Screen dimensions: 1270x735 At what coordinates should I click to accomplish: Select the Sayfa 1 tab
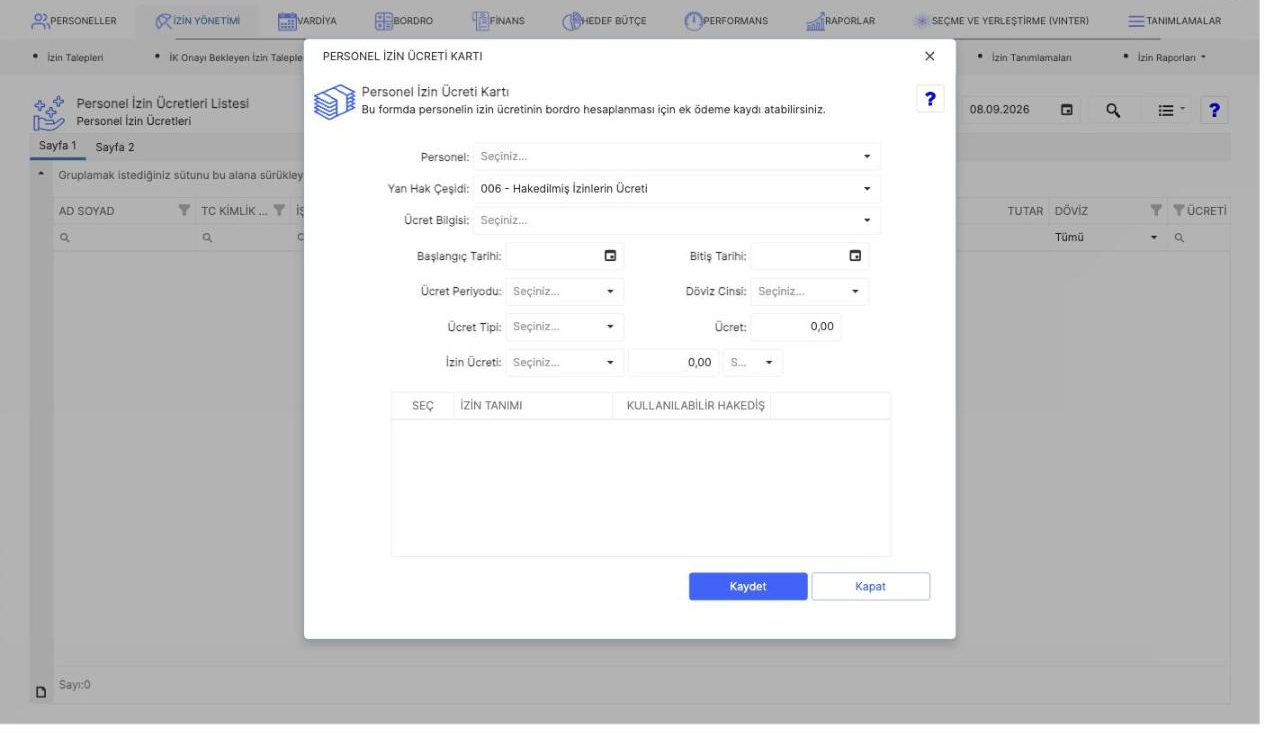click(x=58, y=147)
